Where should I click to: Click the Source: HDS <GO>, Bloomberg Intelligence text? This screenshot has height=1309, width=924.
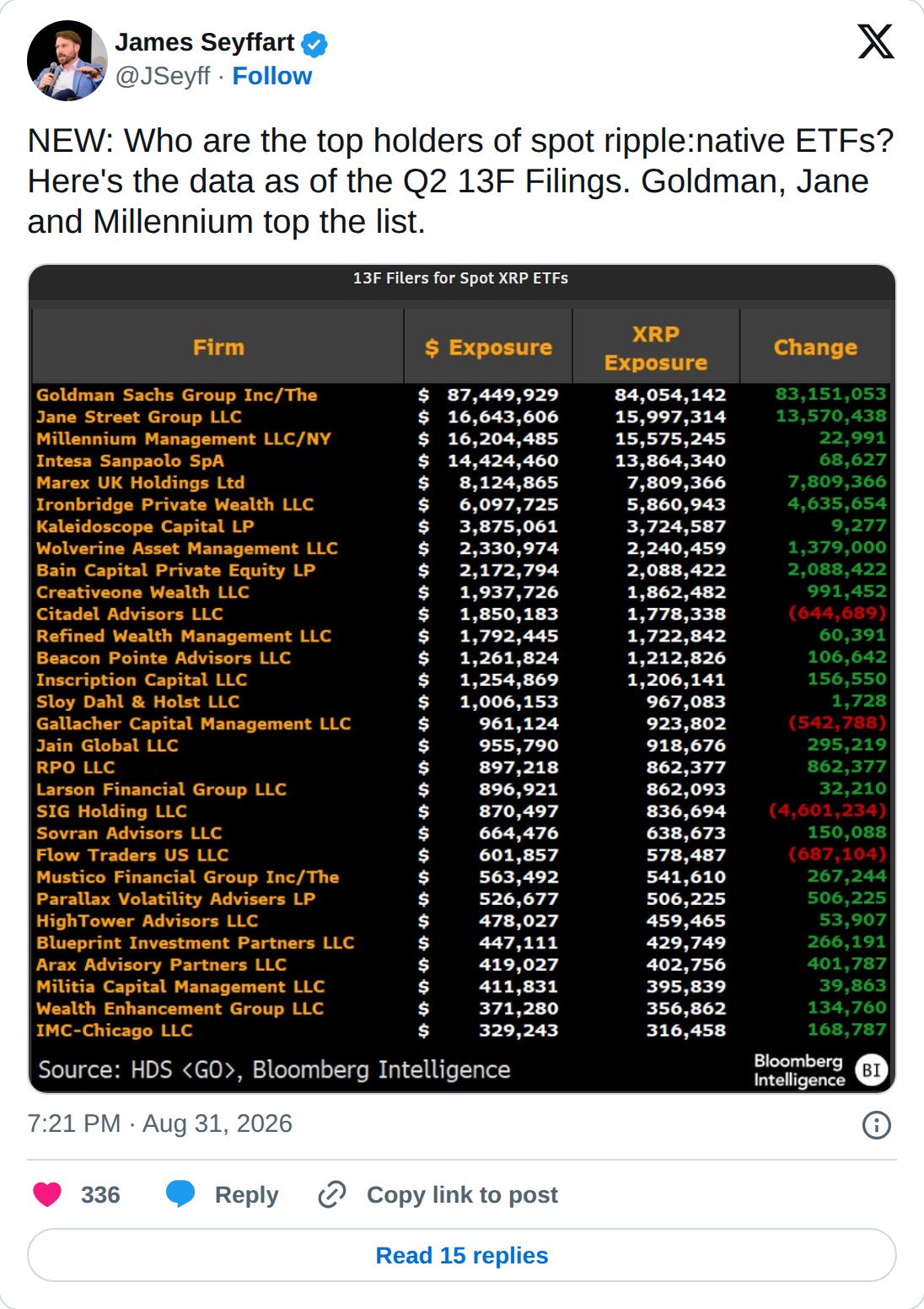point(274,1069)
